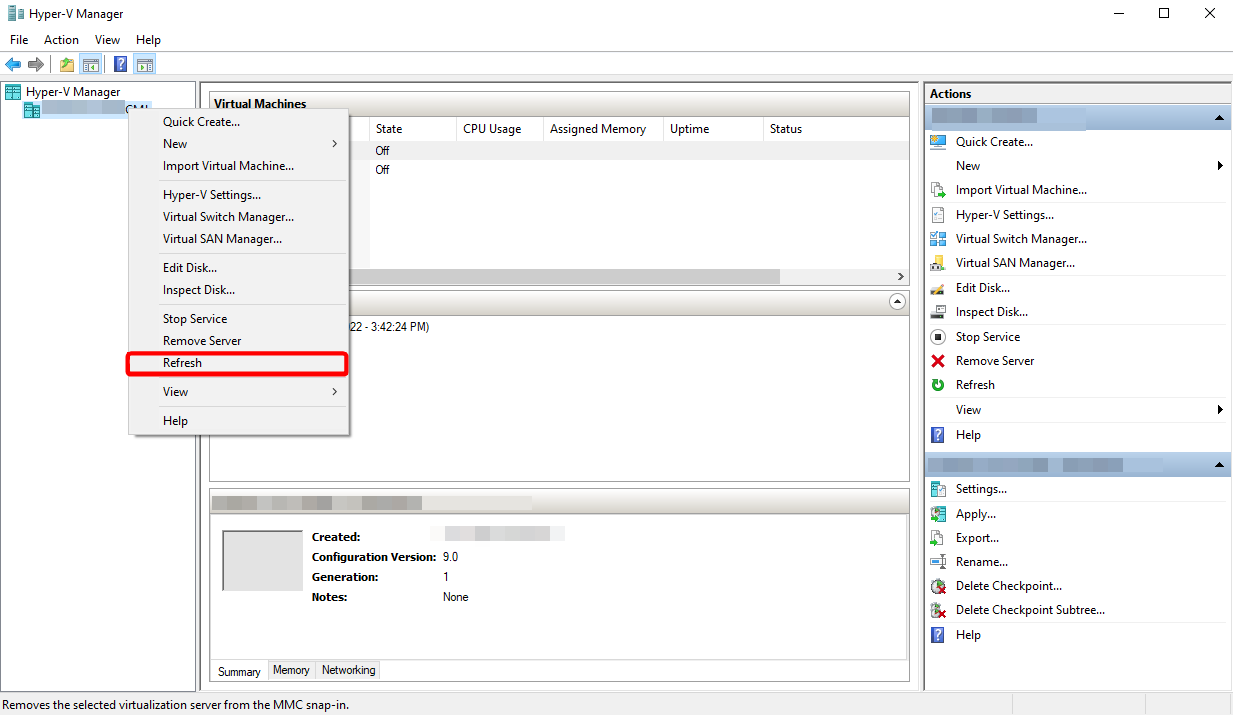Open the Help menu in the menu bar

coord(148,40)
